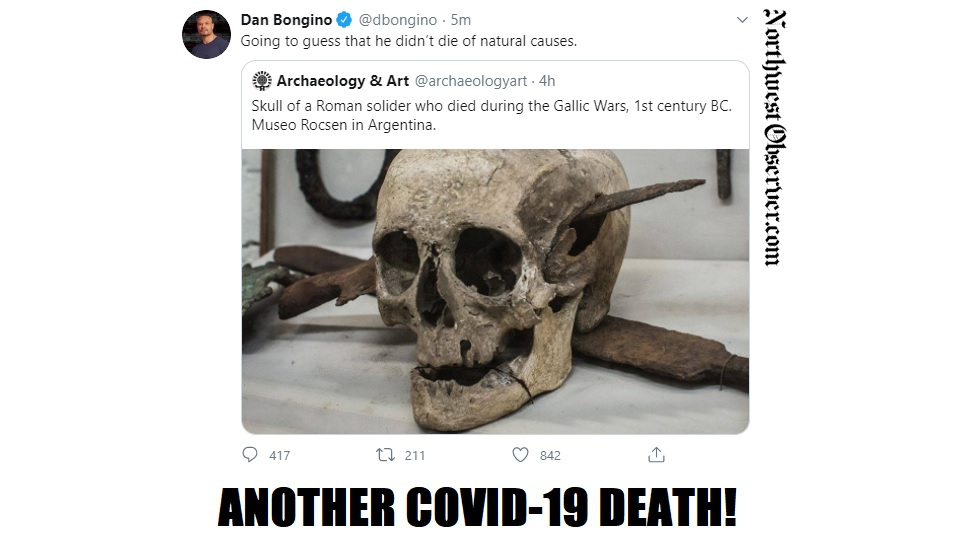Visit the @dbongino handle

click(x=398, y=20)
